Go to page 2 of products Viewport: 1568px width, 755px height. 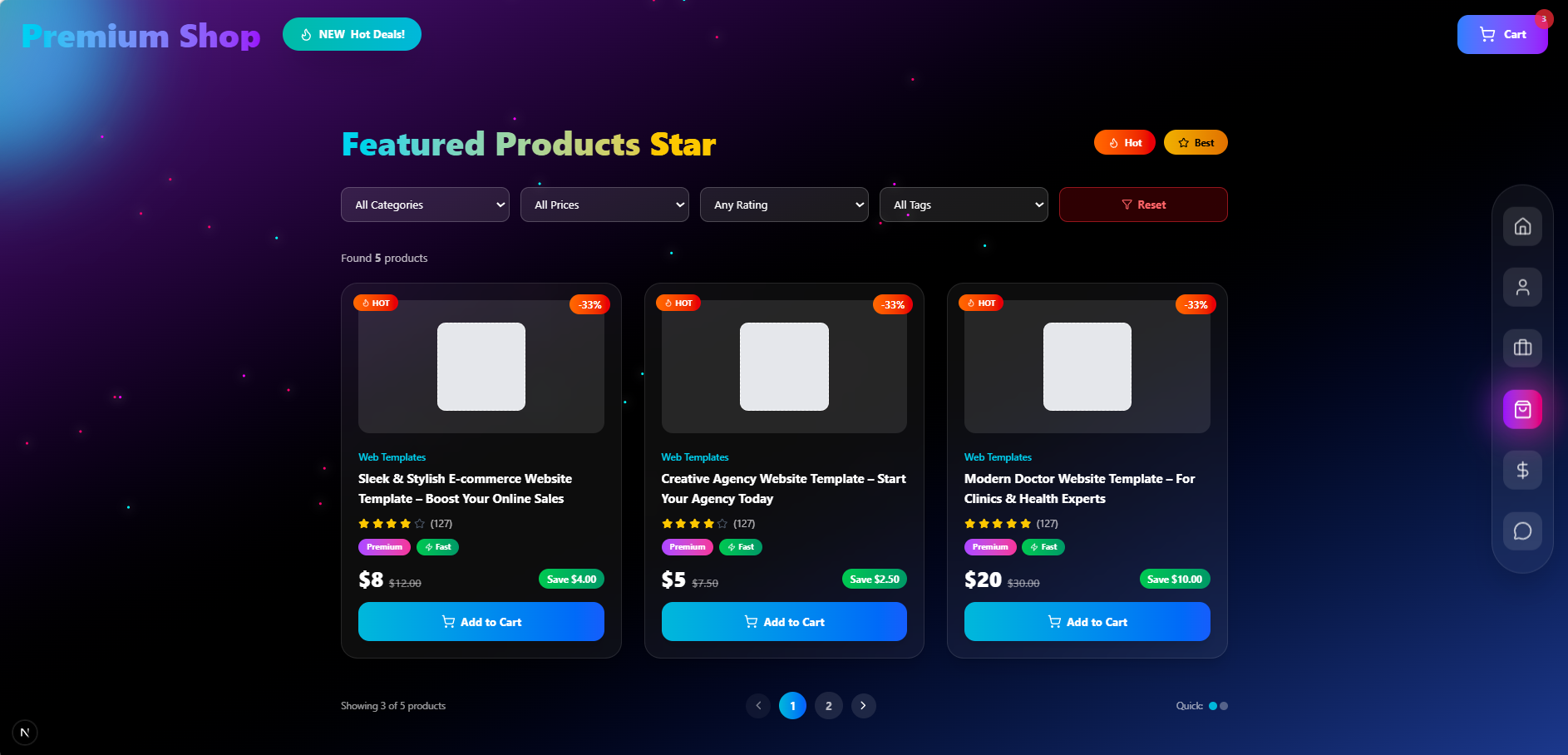(x=828, y=706)
